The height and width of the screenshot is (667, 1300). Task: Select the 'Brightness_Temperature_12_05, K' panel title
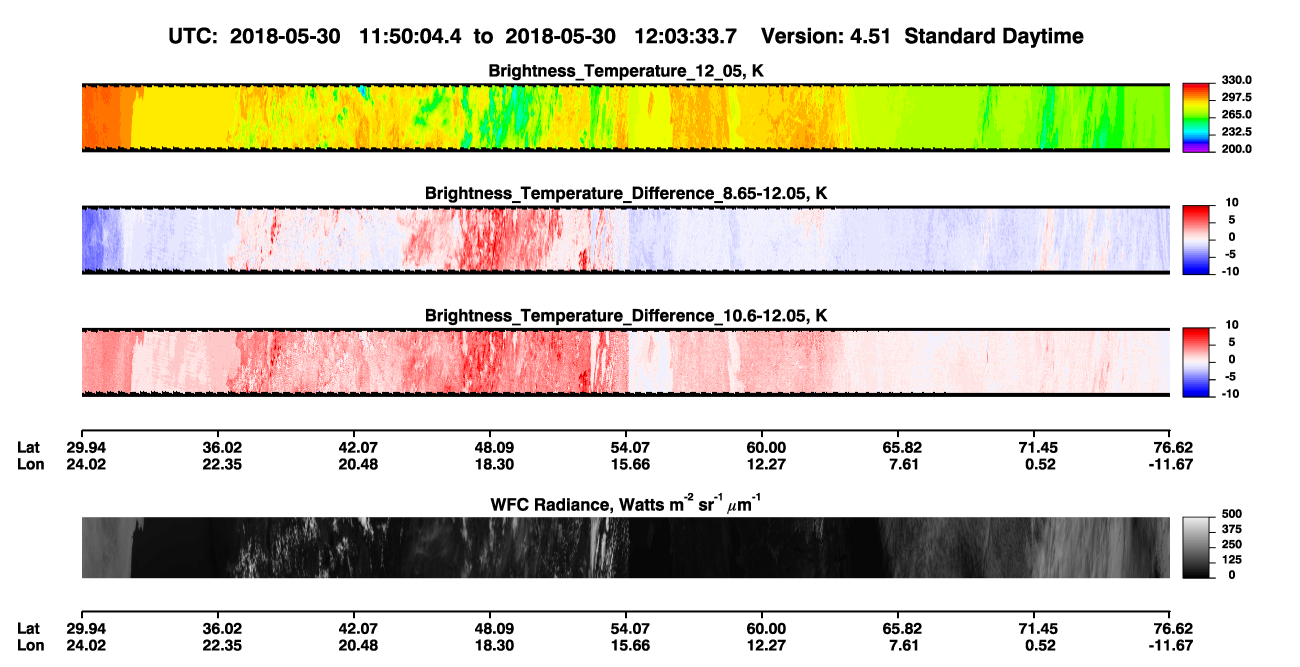626,71
